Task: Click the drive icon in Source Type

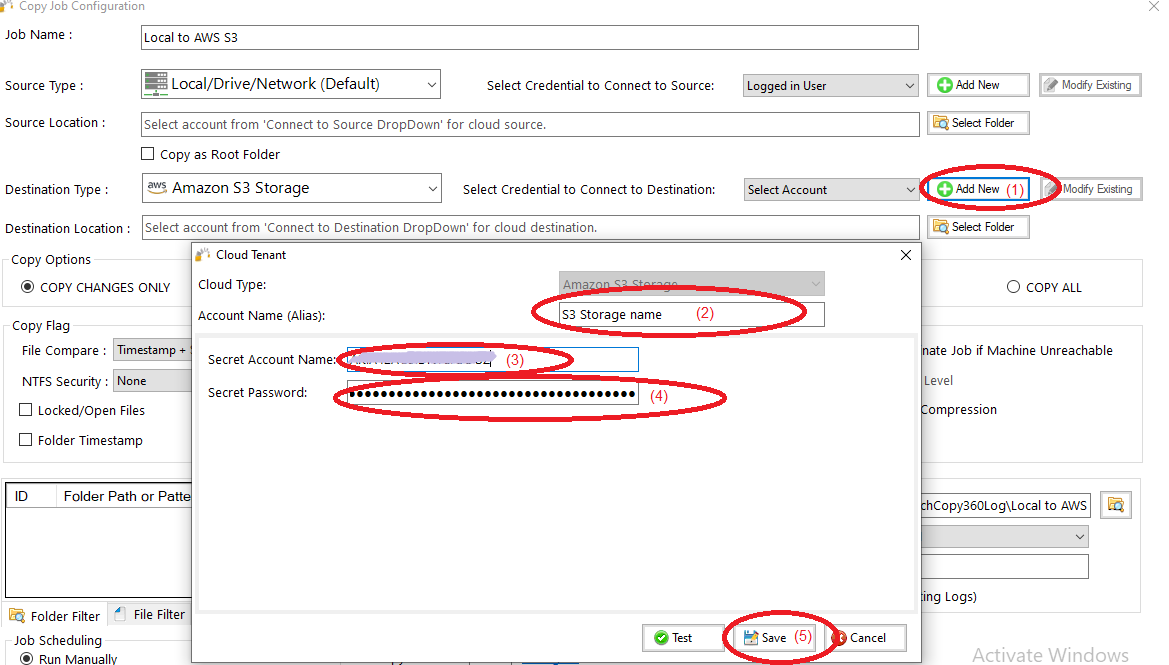Action: coord(156,83)
